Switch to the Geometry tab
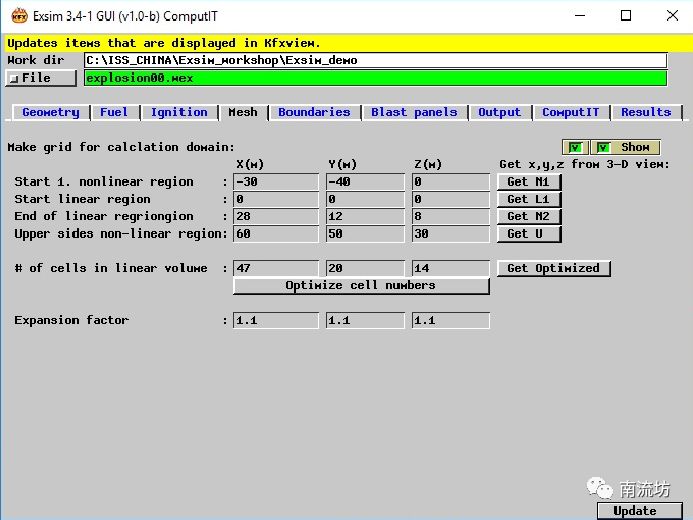The height and width of the screenshot is (520, 693). 50,112
